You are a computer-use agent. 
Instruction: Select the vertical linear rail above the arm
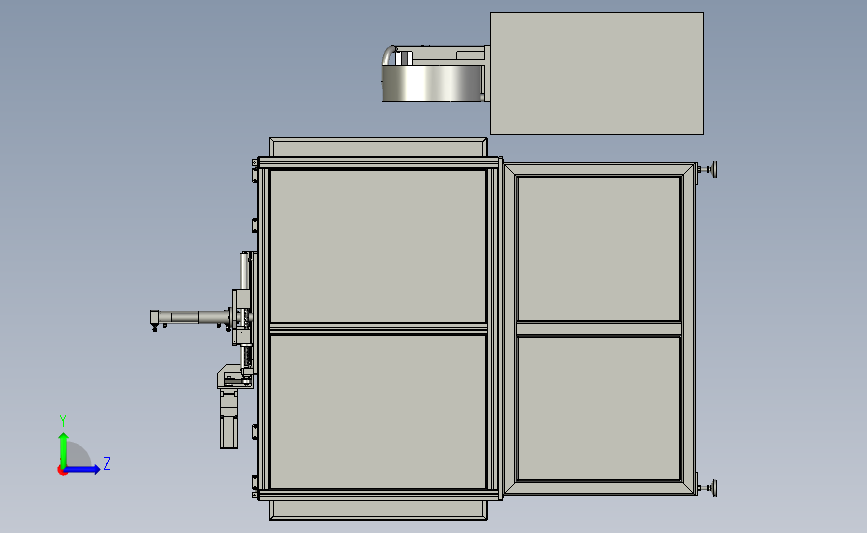(244, 270)
